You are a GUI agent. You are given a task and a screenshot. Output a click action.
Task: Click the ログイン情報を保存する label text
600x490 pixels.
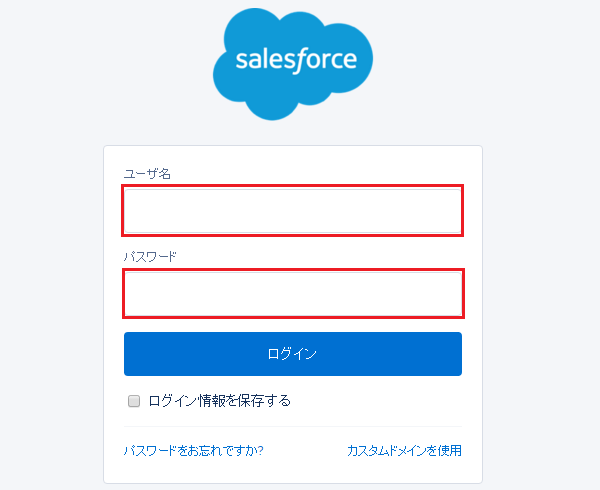pos(220,401)
